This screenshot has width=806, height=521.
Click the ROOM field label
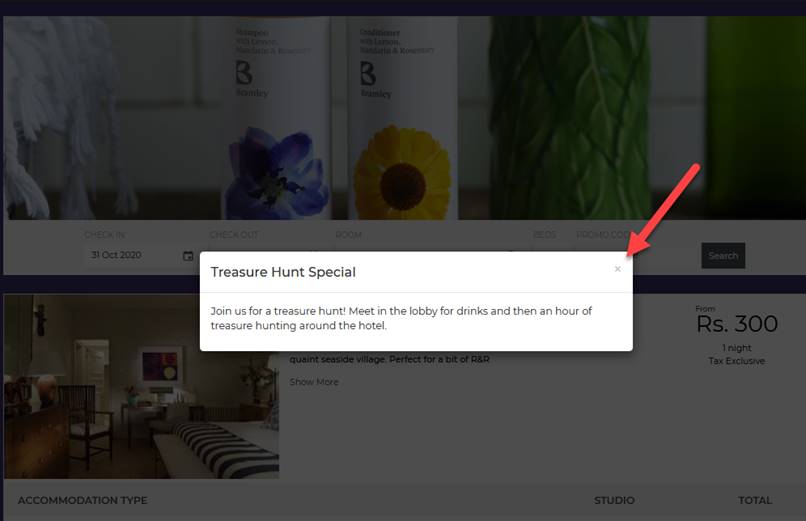(x=349, y=235)
